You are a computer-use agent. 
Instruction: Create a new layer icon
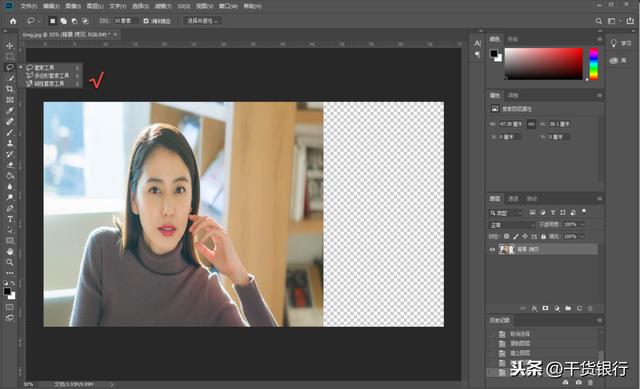pos(579,308)
